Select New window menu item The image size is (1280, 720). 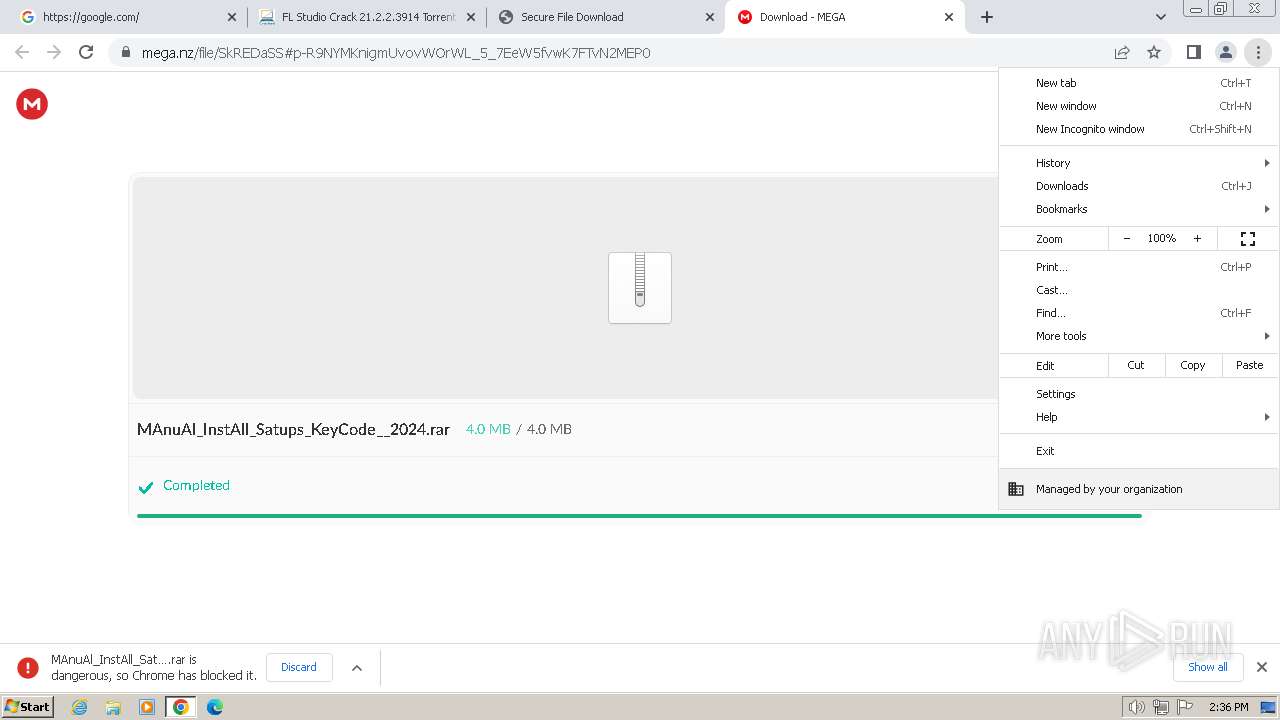tap(1139, 106)
